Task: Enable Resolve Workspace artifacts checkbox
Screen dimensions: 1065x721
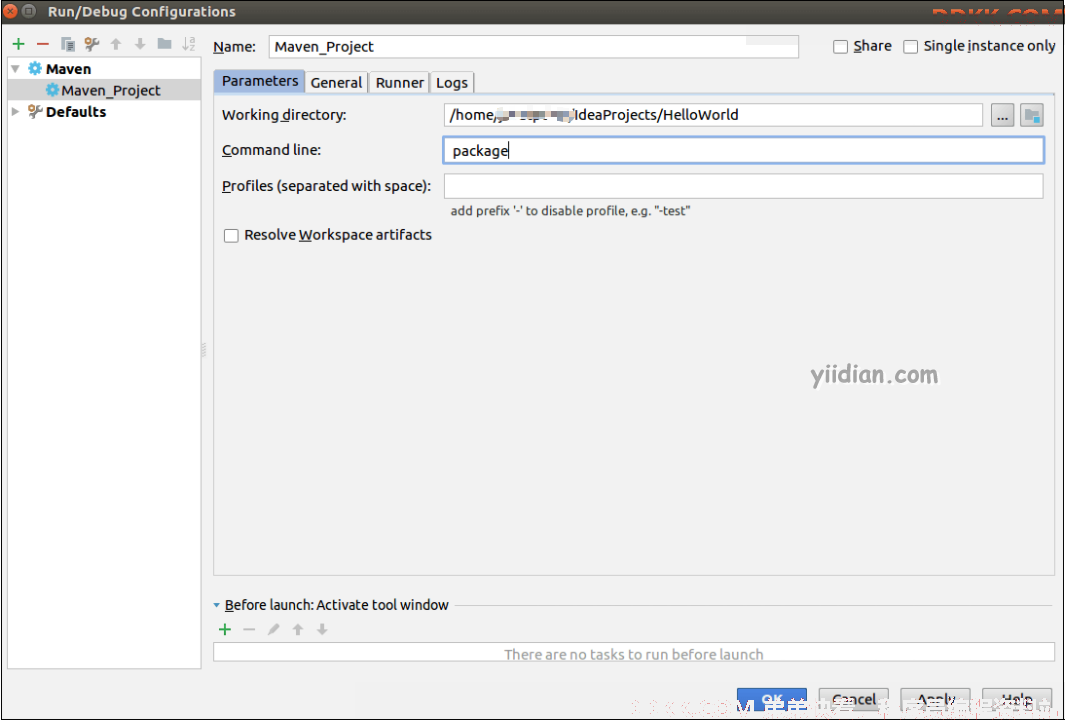Action: pyautogui.click(x=232, y=236)
